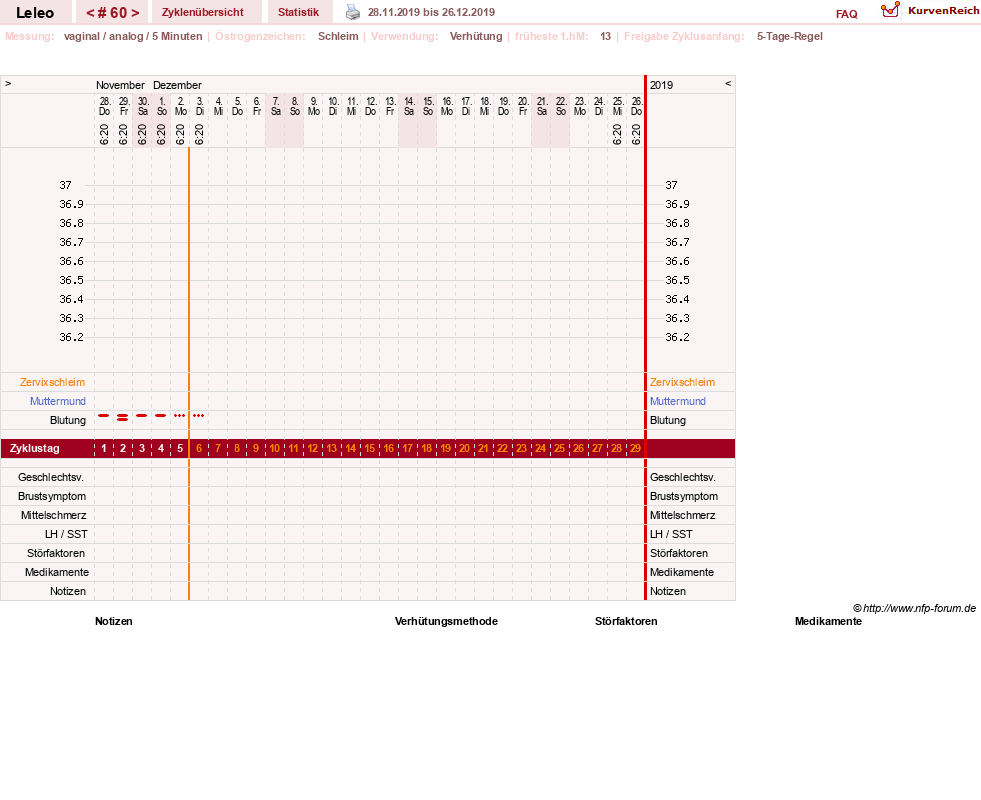Click the bleeding mark on cycle day 1
The width and height of the screenshot is (981, 800).
click(104, 415)
